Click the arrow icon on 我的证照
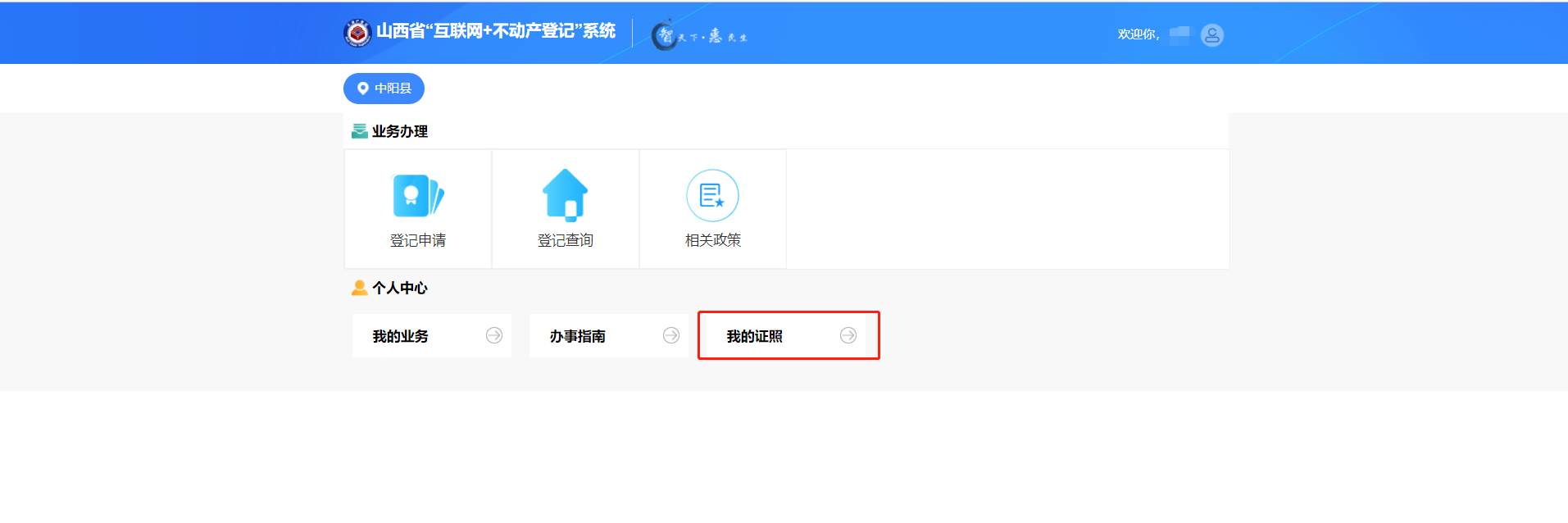 848,335
